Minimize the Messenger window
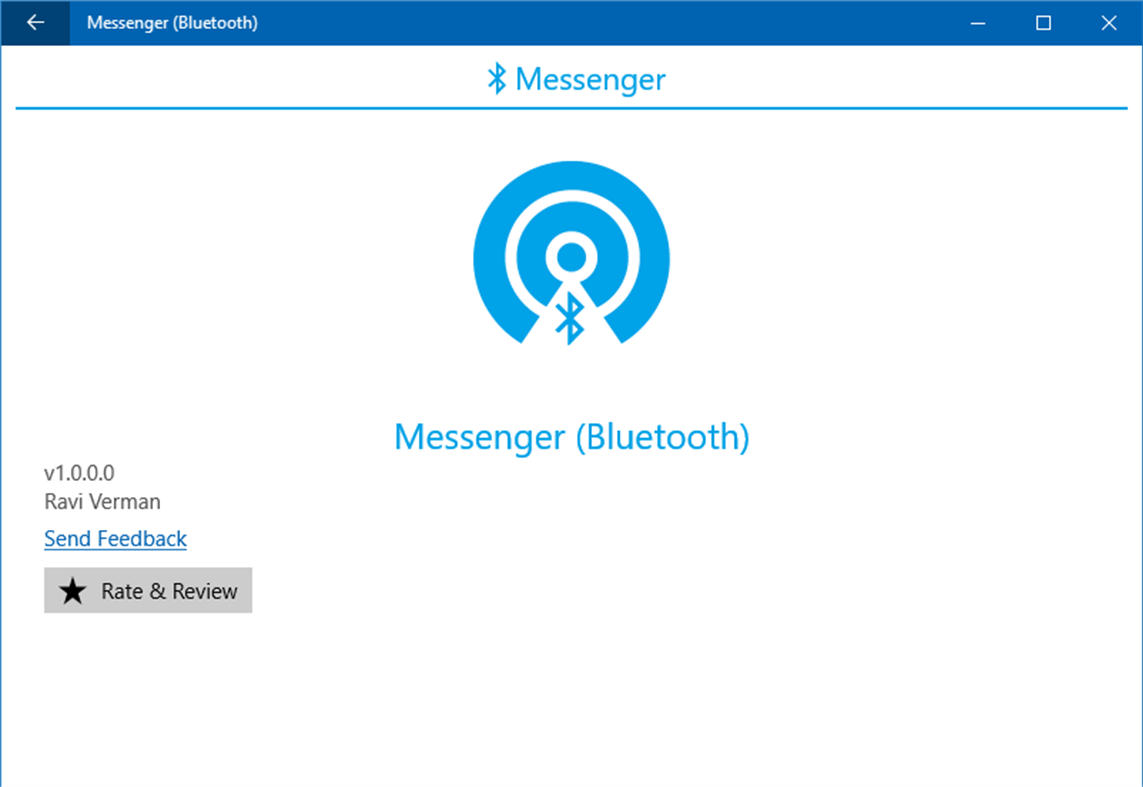This screenshot has width=1143, height=787. [x=977, y=22]
